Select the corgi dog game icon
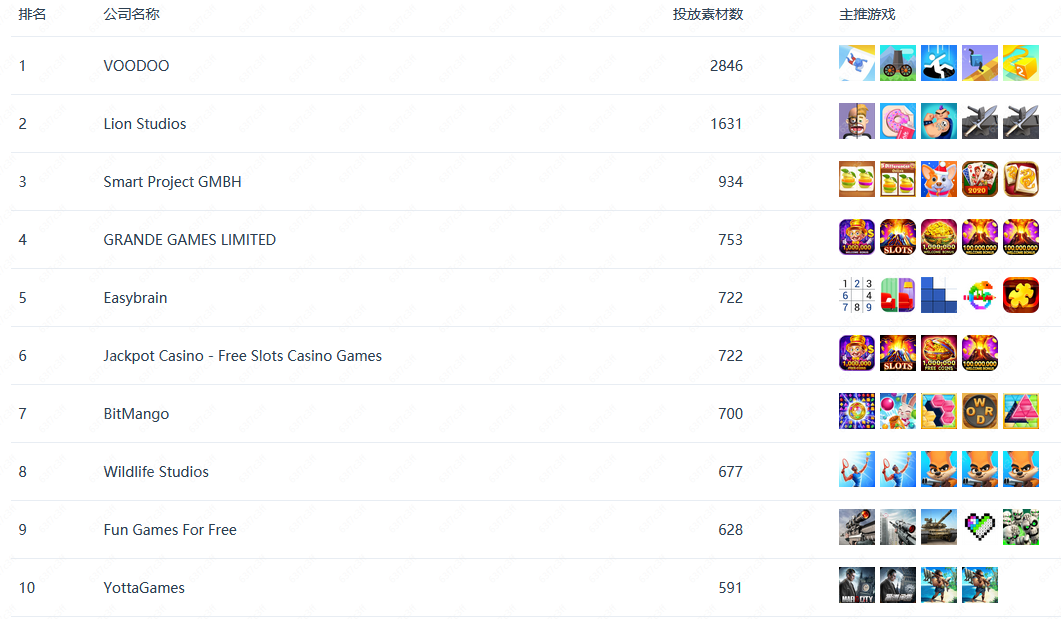 coord(939,179)
